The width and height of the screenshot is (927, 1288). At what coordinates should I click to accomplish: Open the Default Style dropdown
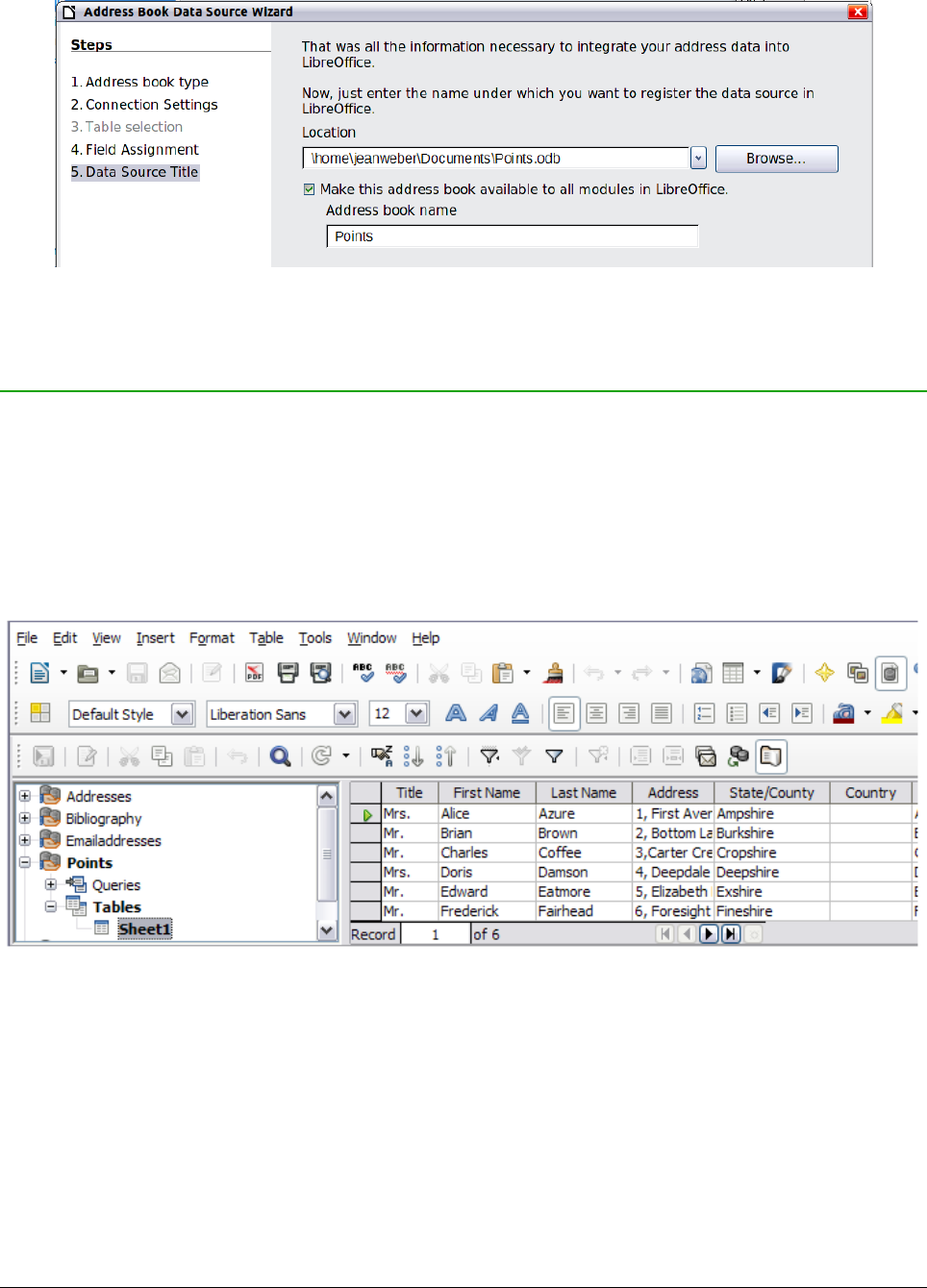[182, 714]
